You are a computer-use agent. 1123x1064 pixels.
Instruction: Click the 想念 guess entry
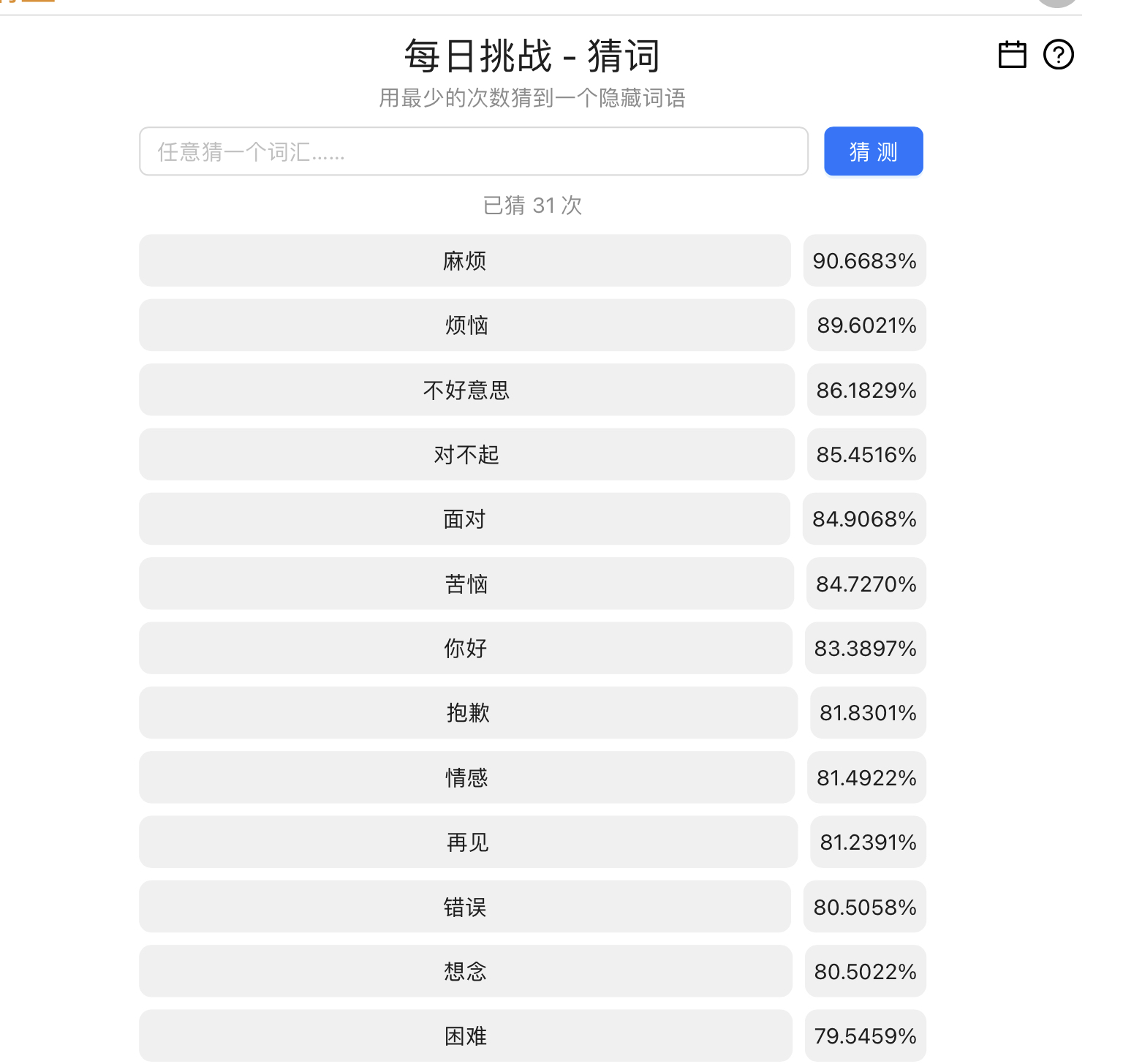coord(465,971)
